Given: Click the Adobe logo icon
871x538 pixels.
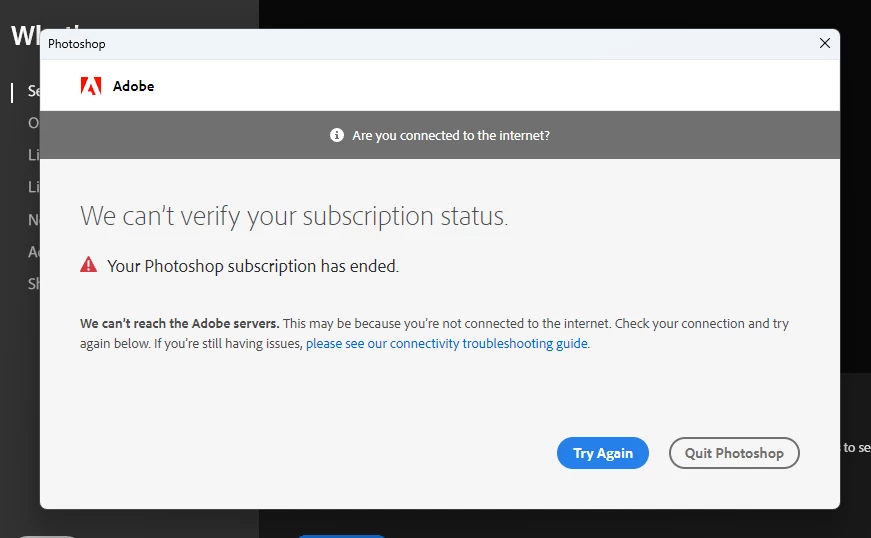Looking at the screenshot, I should [91, 86].
